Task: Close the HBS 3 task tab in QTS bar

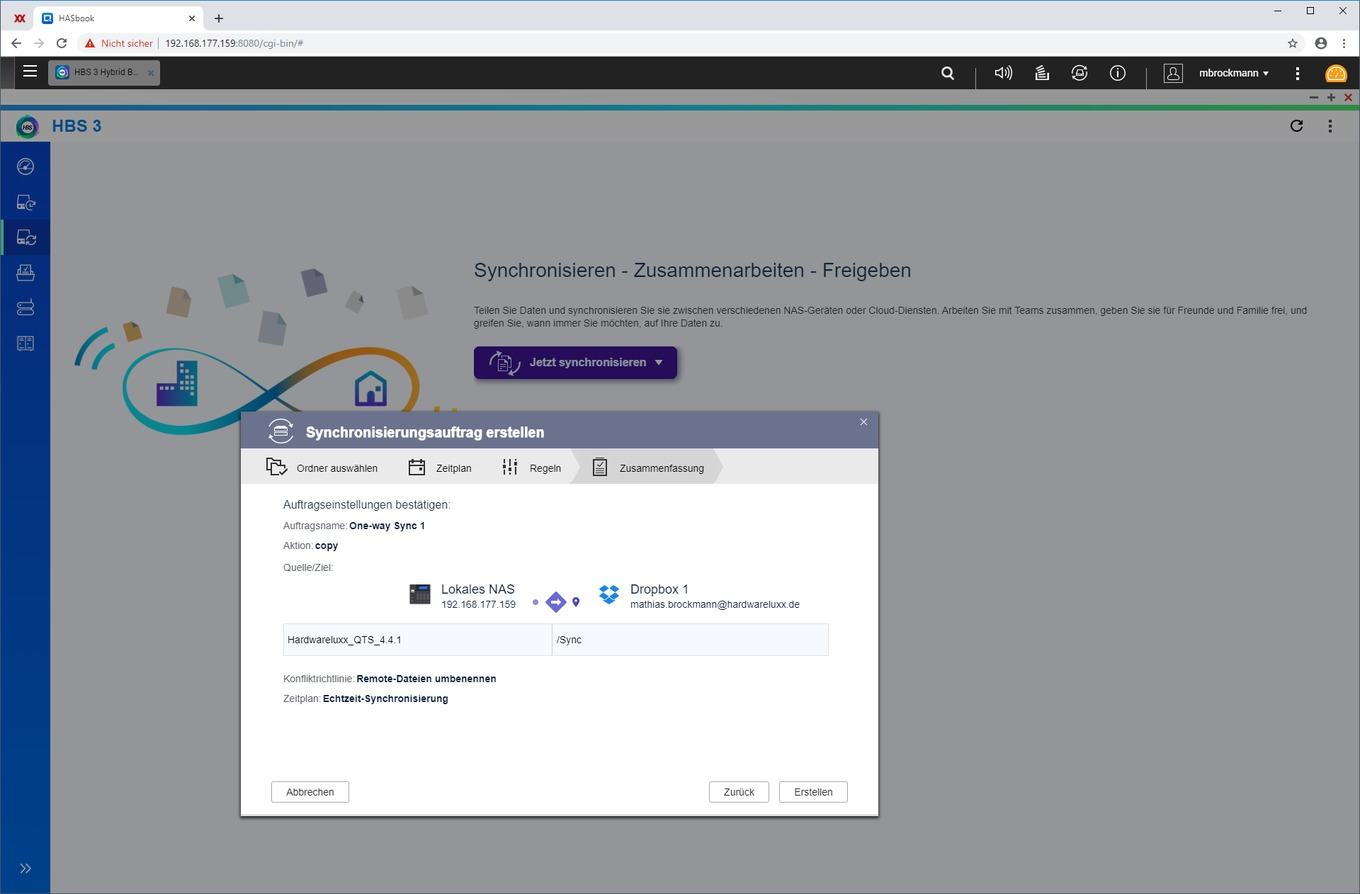Action: click(151, 72)
